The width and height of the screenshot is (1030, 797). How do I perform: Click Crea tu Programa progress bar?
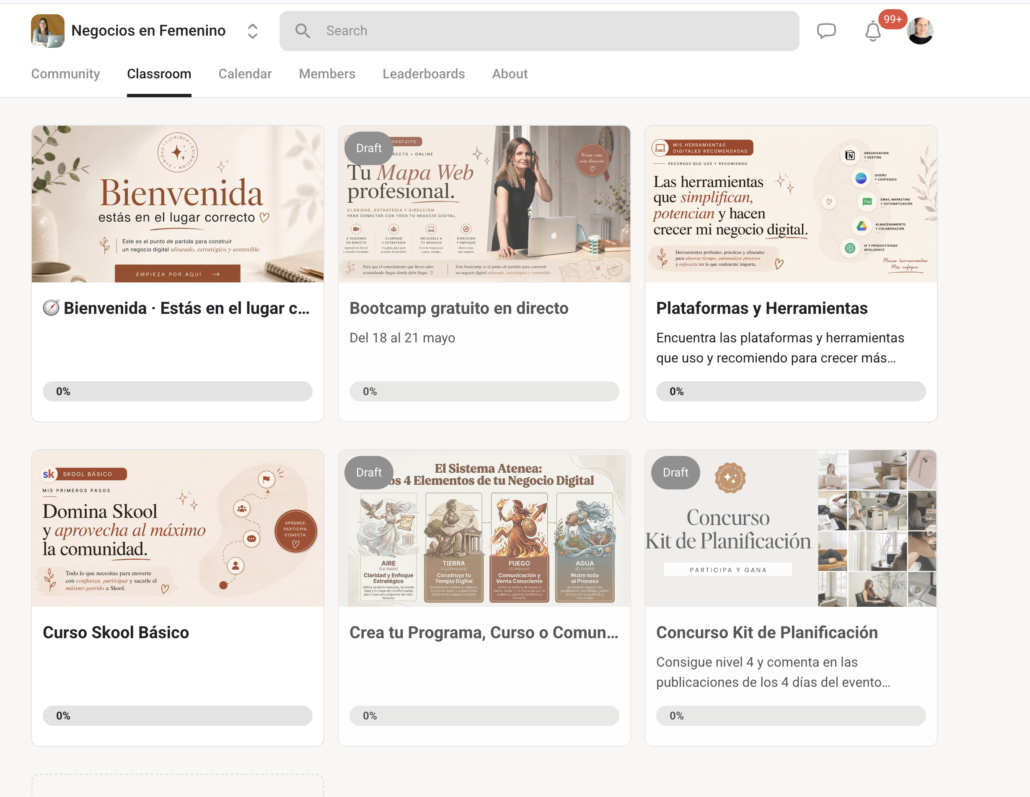[x=484, y=716]
